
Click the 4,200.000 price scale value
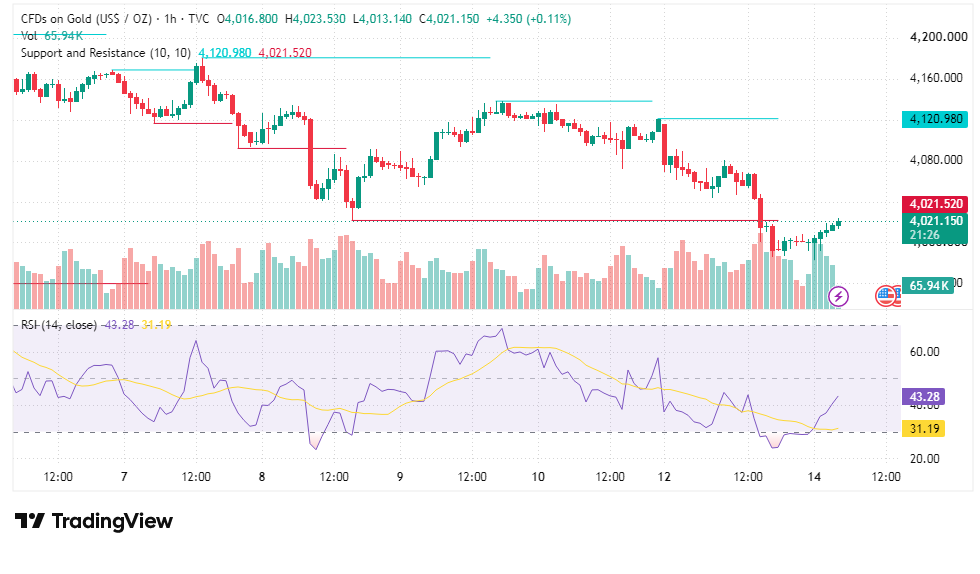[938, 37]
